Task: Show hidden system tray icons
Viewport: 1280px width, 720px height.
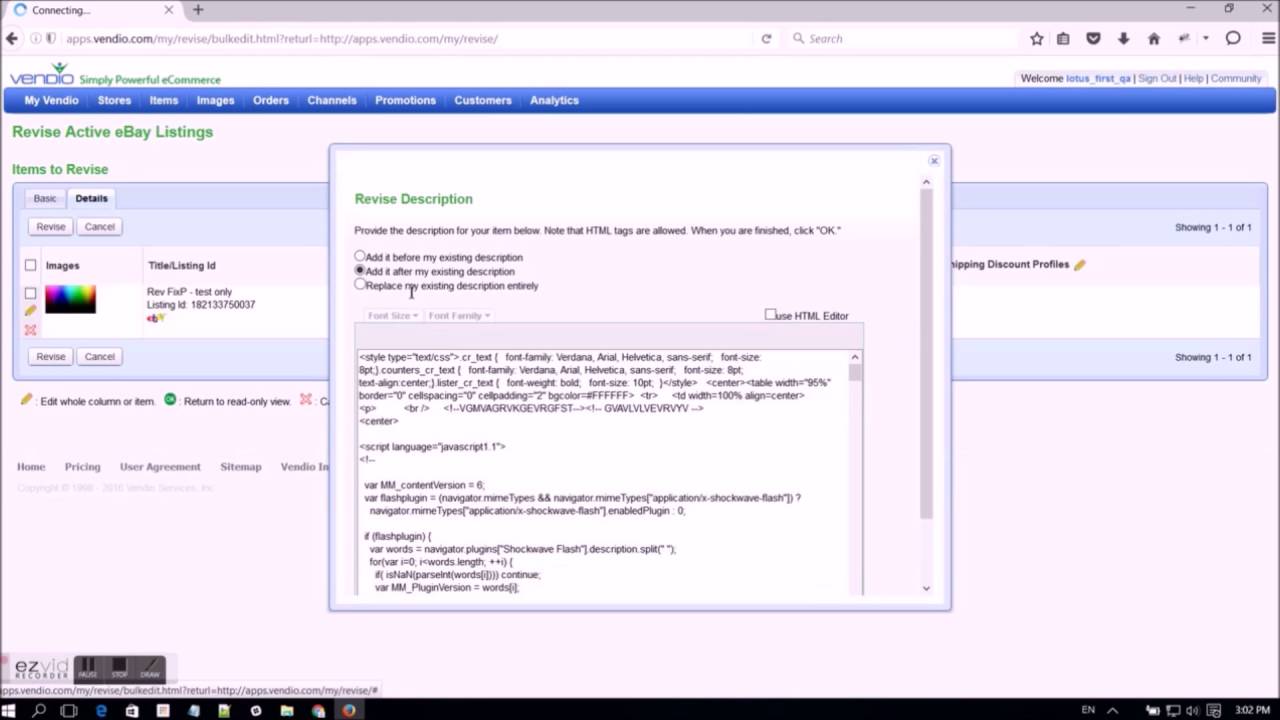Action: pyautogui.click(x=1112, y=710)
